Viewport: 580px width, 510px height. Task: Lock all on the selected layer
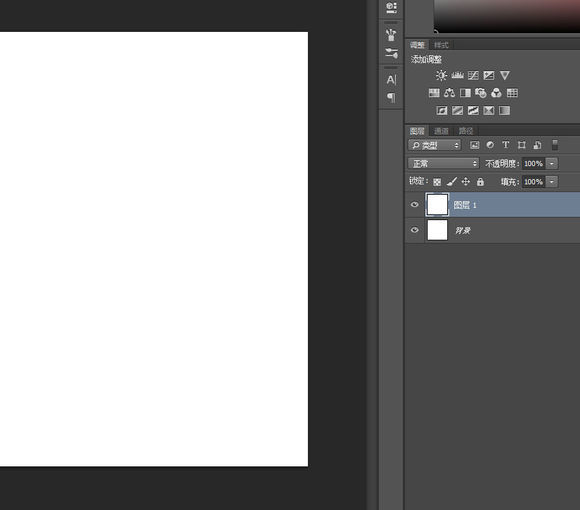480,182
